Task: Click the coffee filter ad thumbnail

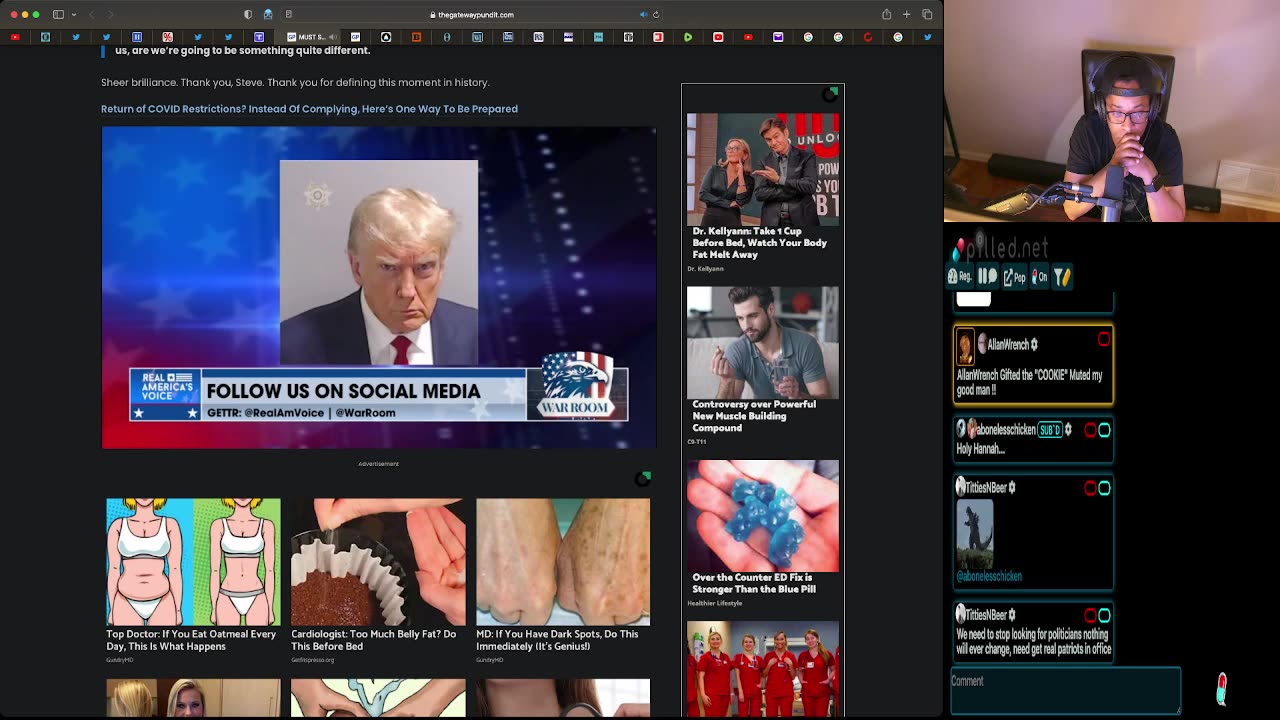Action: pyautogui.click(x=378, y=562)
